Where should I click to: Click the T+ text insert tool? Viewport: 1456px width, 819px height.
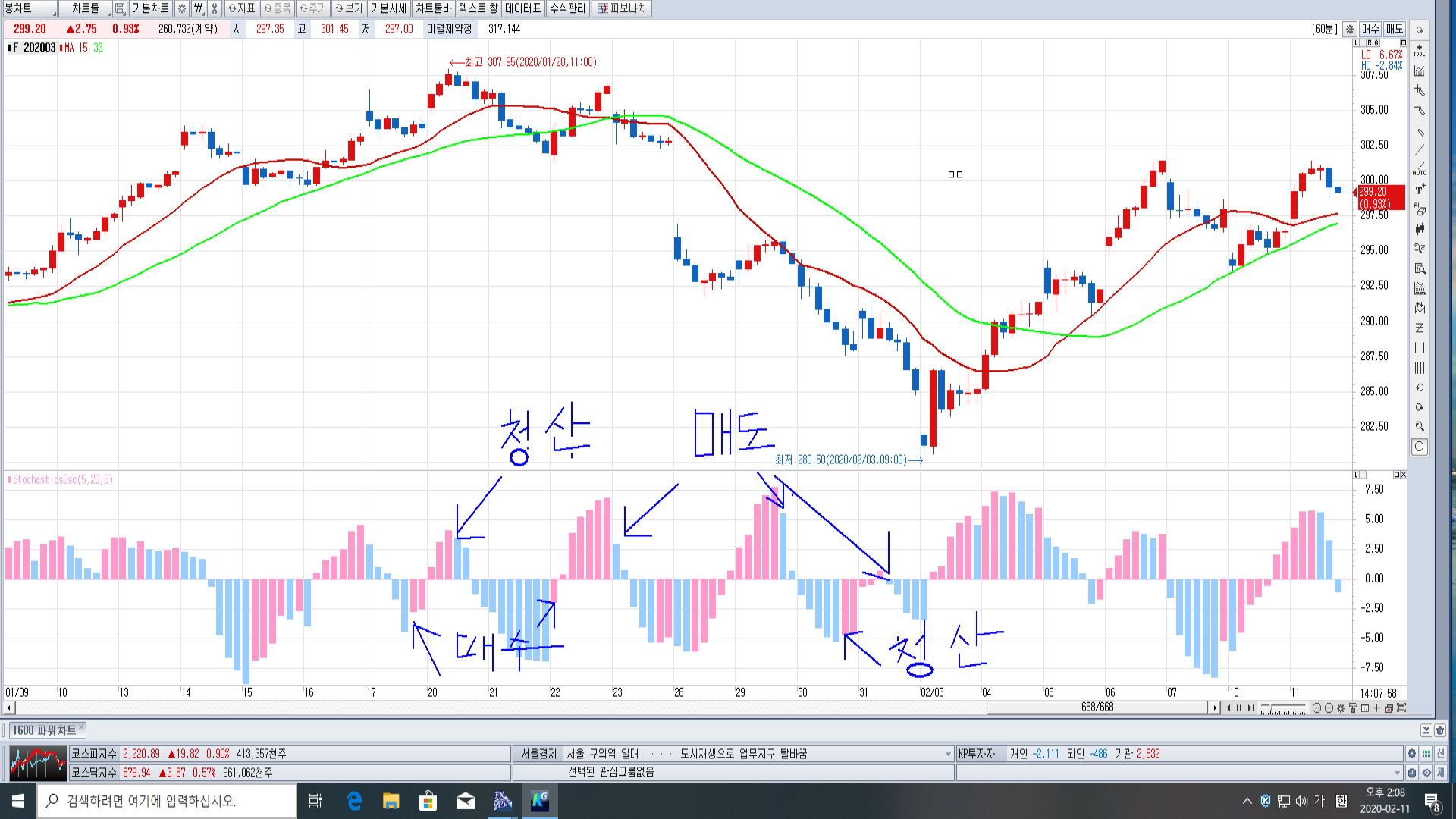(1420, 190)
